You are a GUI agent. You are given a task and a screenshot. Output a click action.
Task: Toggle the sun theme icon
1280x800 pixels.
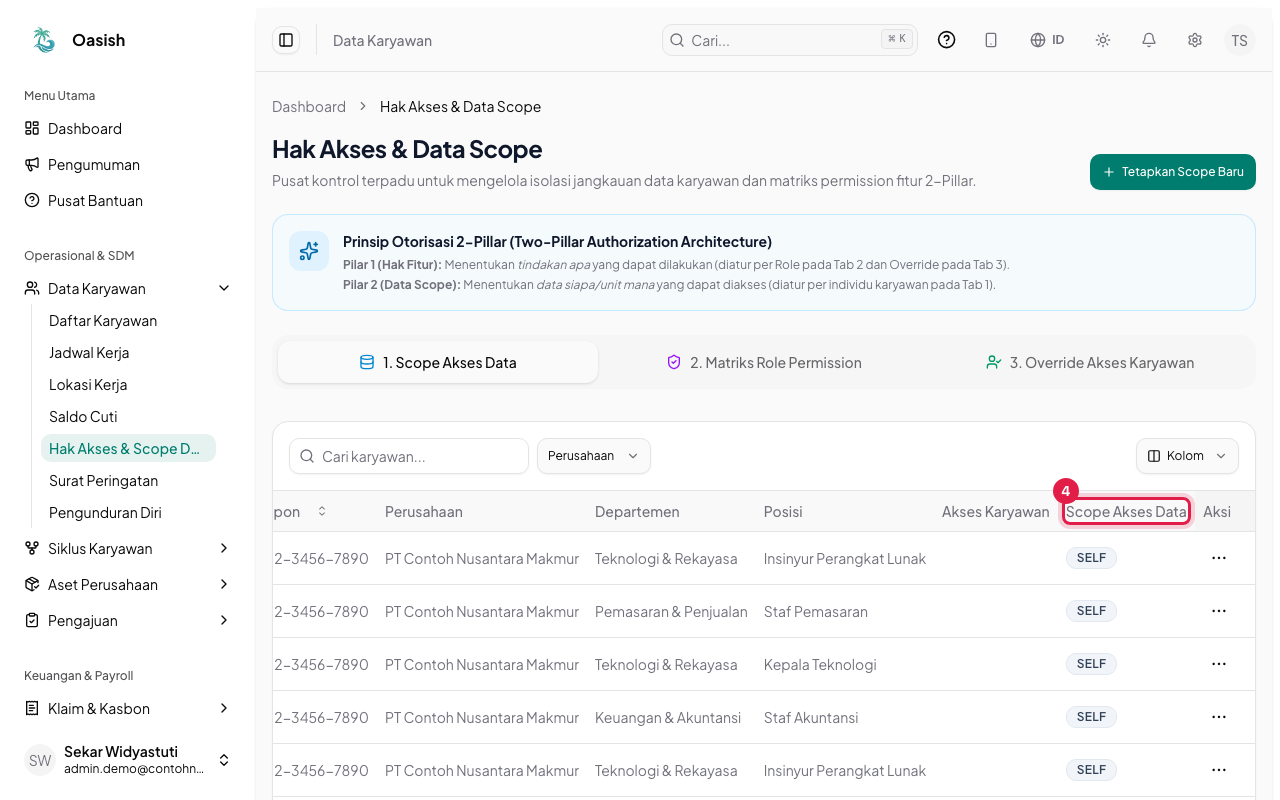[1103, 40]
